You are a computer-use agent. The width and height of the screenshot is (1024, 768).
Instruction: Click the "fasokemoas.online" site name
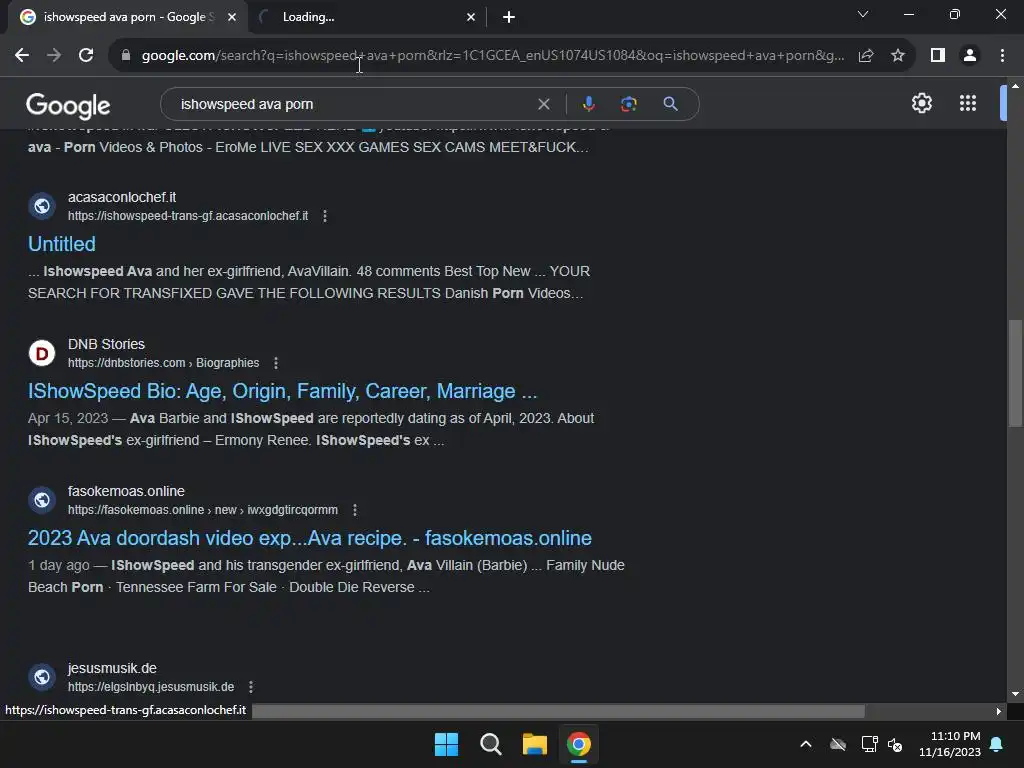tap(126, 491)
